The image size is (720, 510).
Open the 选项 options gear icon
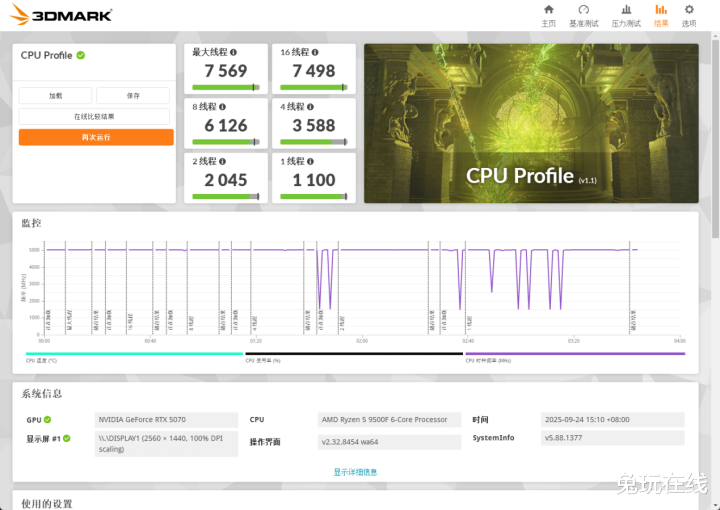click(689, 10)
